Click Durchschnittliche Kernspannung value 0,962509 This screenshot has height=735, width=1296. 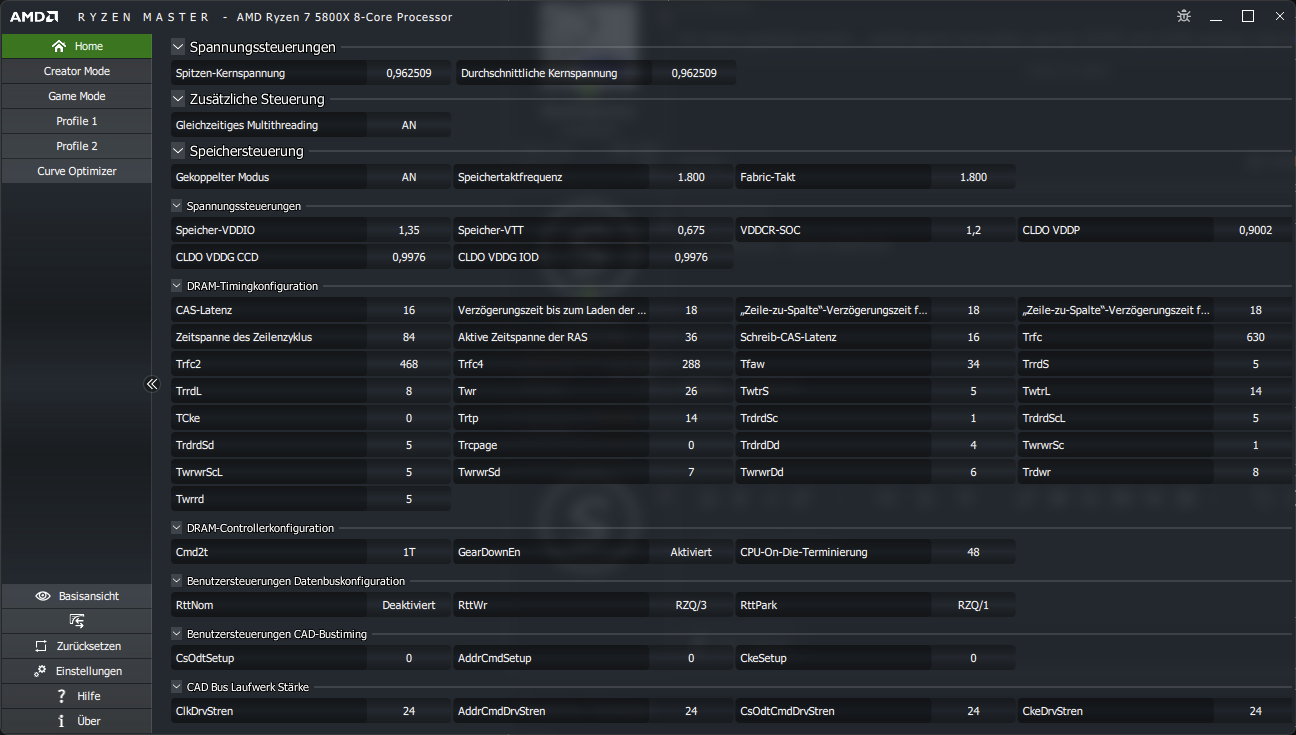point(694,73)
